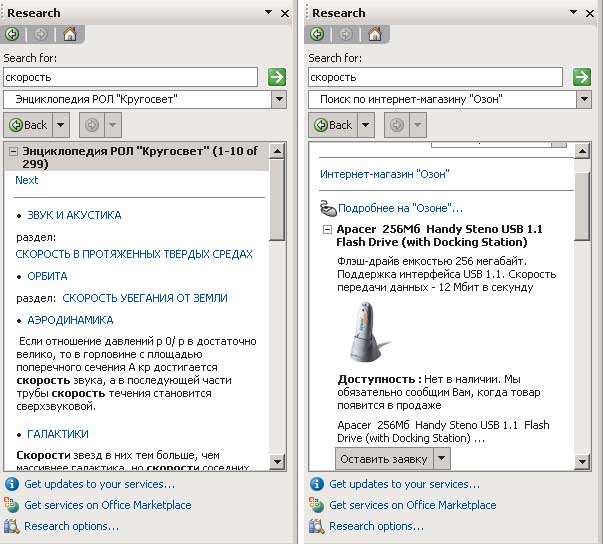Click scrollbar thumb in right results list
This screenshot has width=603, height=544.
coord(582,206)
